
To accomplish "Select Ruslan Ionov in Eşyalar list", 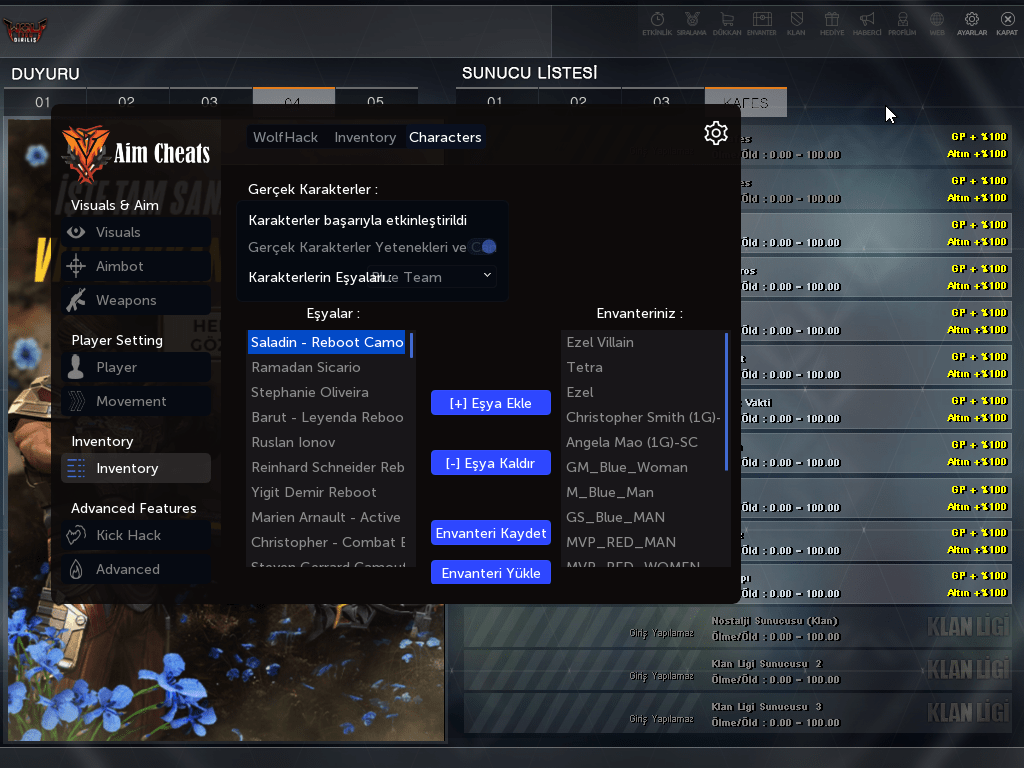I will coord(327,442).
